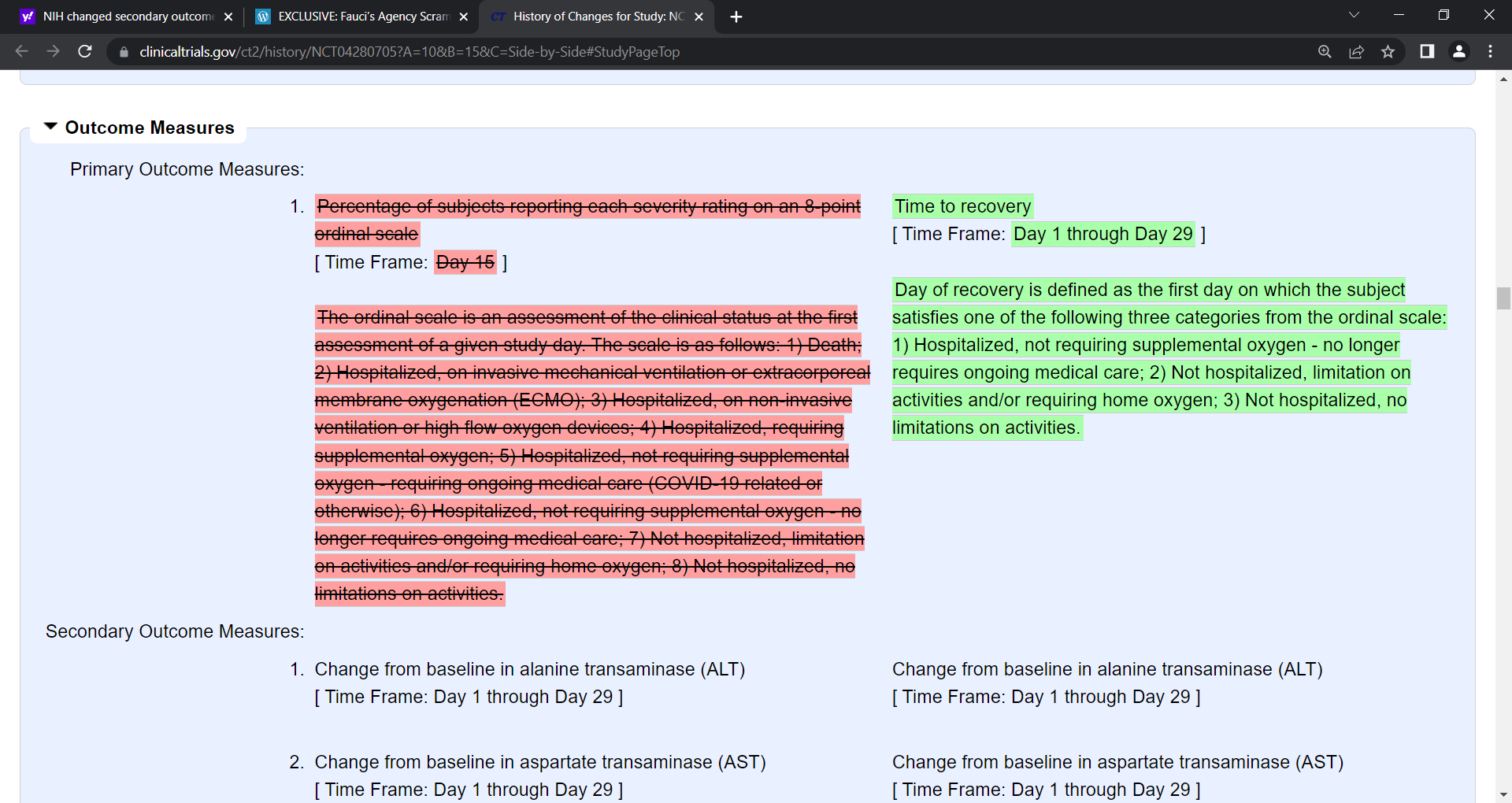The height and width of the screenshot is (803, 1512).
Task: Reload the current page
Action: click(x=85, y=51)
